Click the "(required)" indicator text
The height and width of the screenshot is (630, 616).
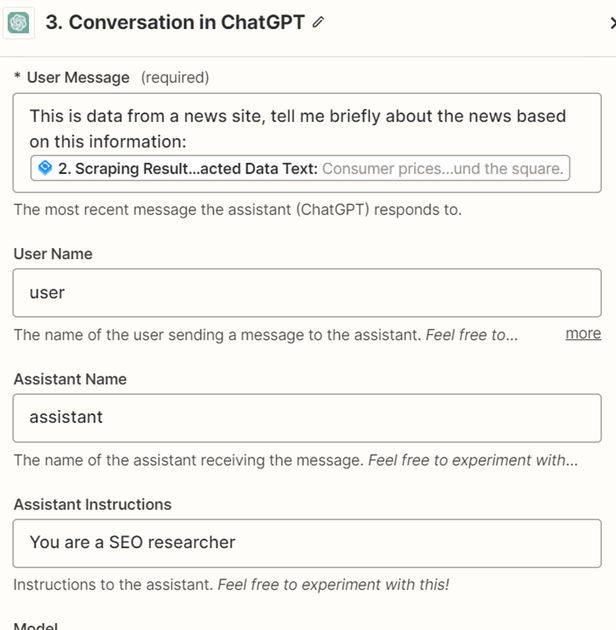[175, 77]
